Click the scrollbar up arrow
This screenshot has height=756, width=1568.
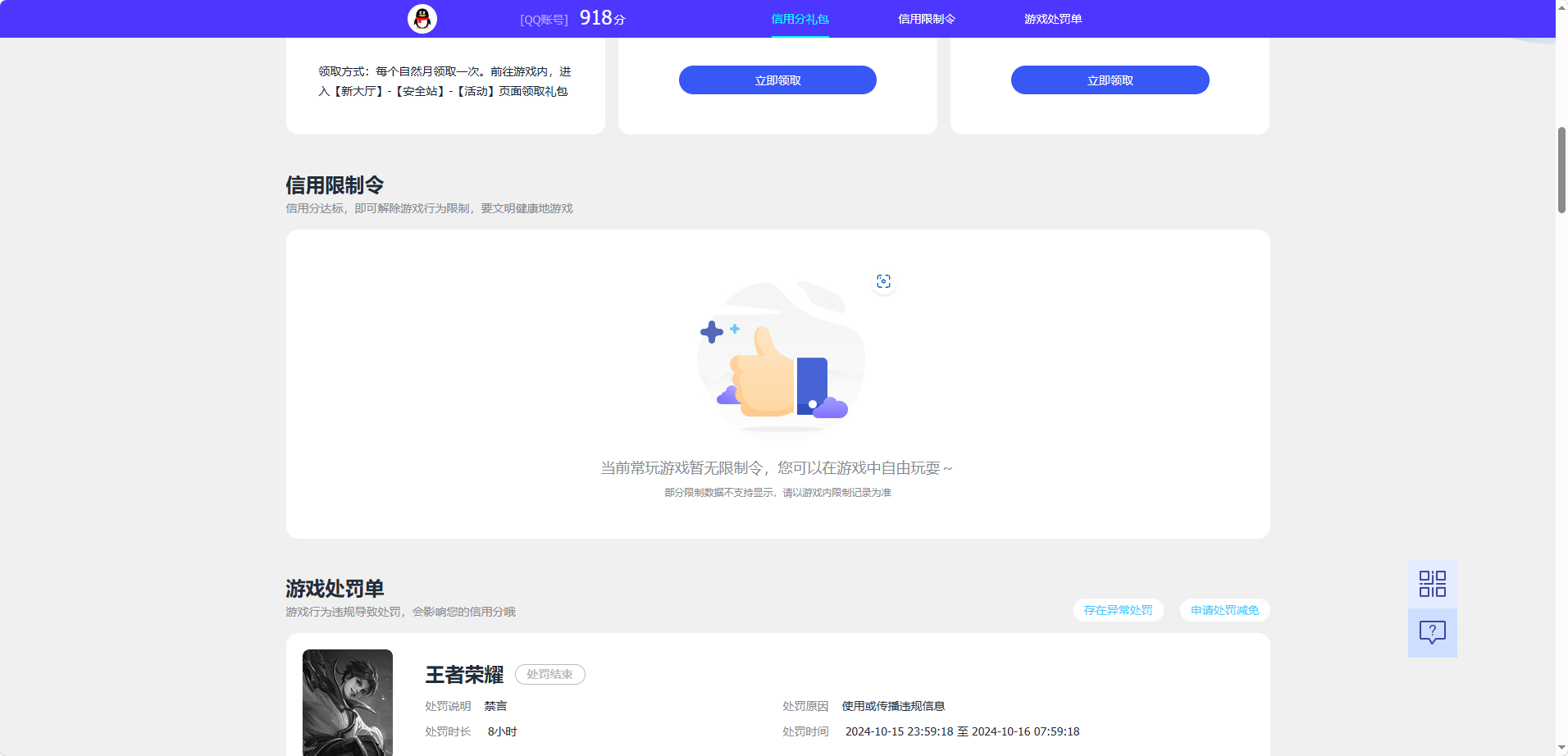(x=1561, y=6)
